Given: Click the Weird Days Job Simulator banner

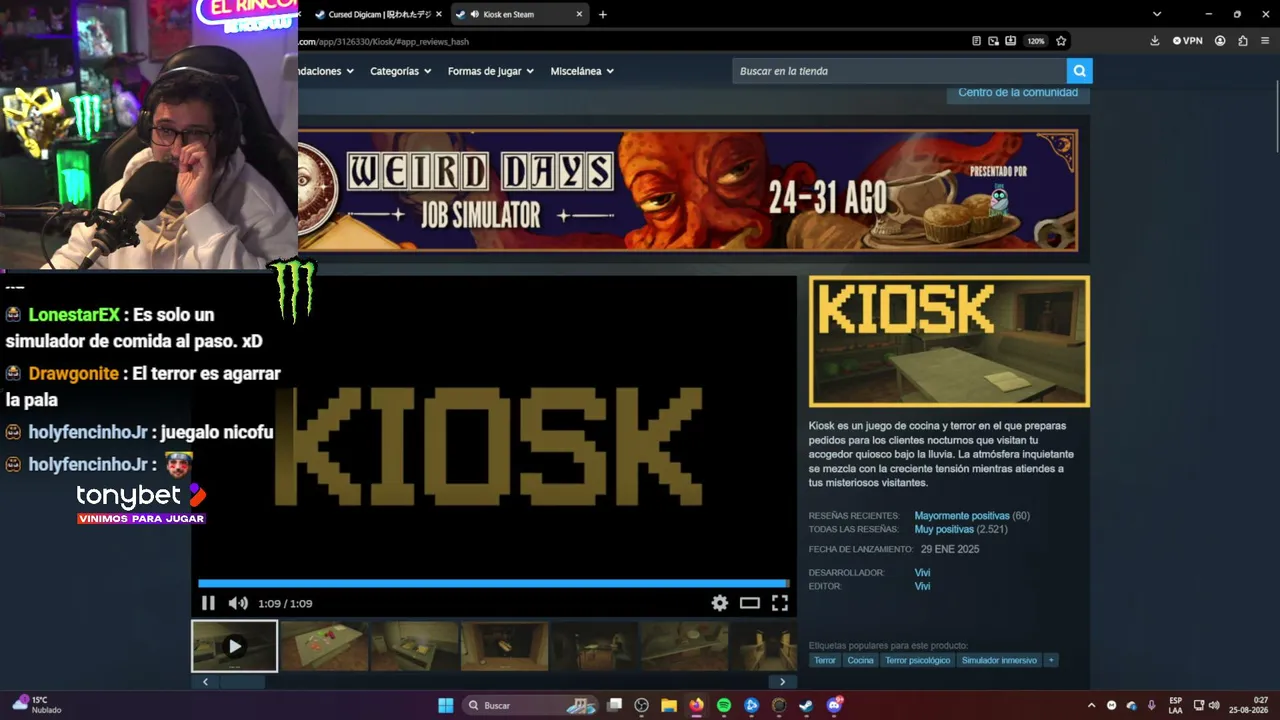Looking at the screenshot, I should pos(688,190).
